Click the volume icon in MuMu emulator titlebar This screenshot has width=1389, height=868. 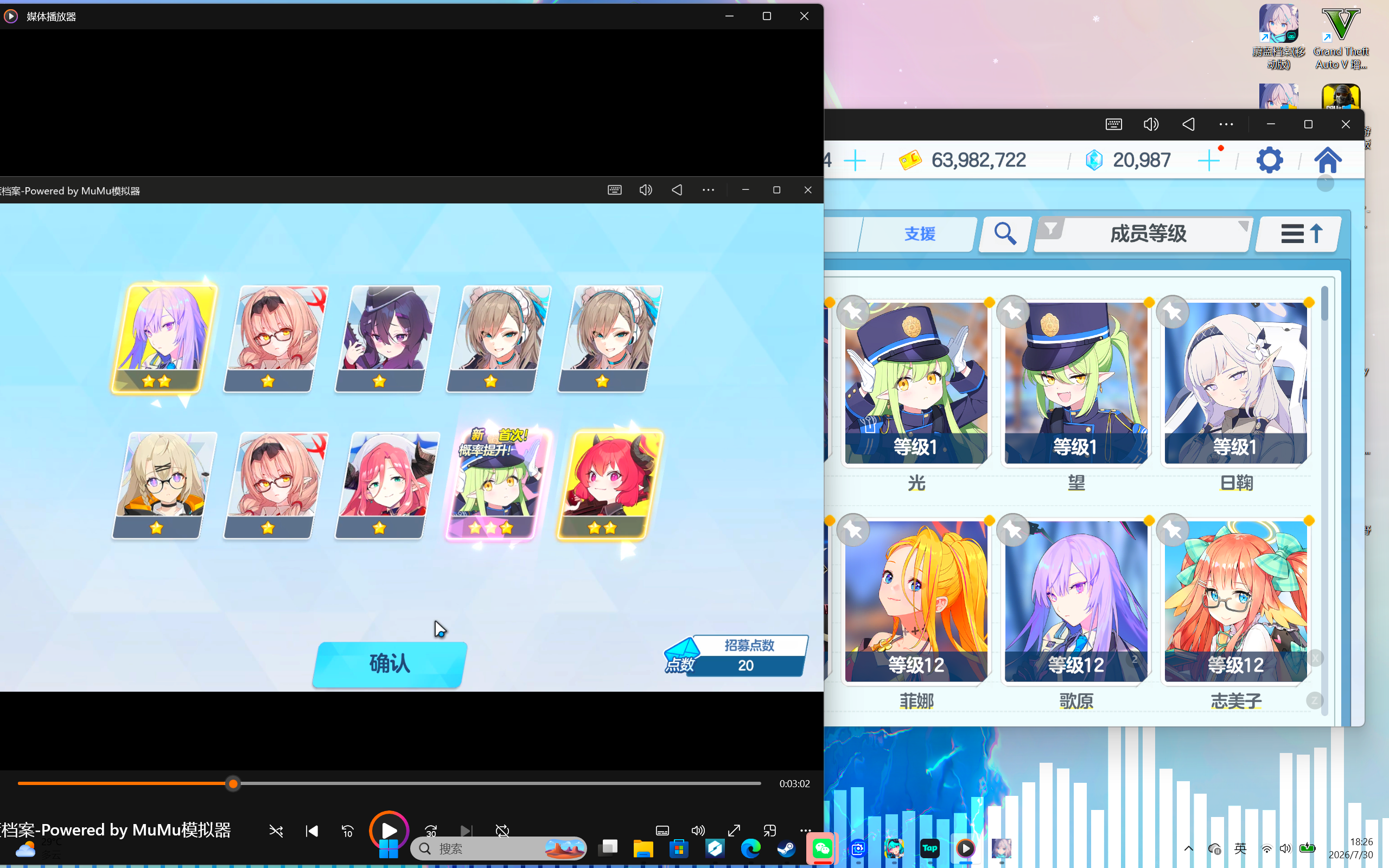[1151, 124]
